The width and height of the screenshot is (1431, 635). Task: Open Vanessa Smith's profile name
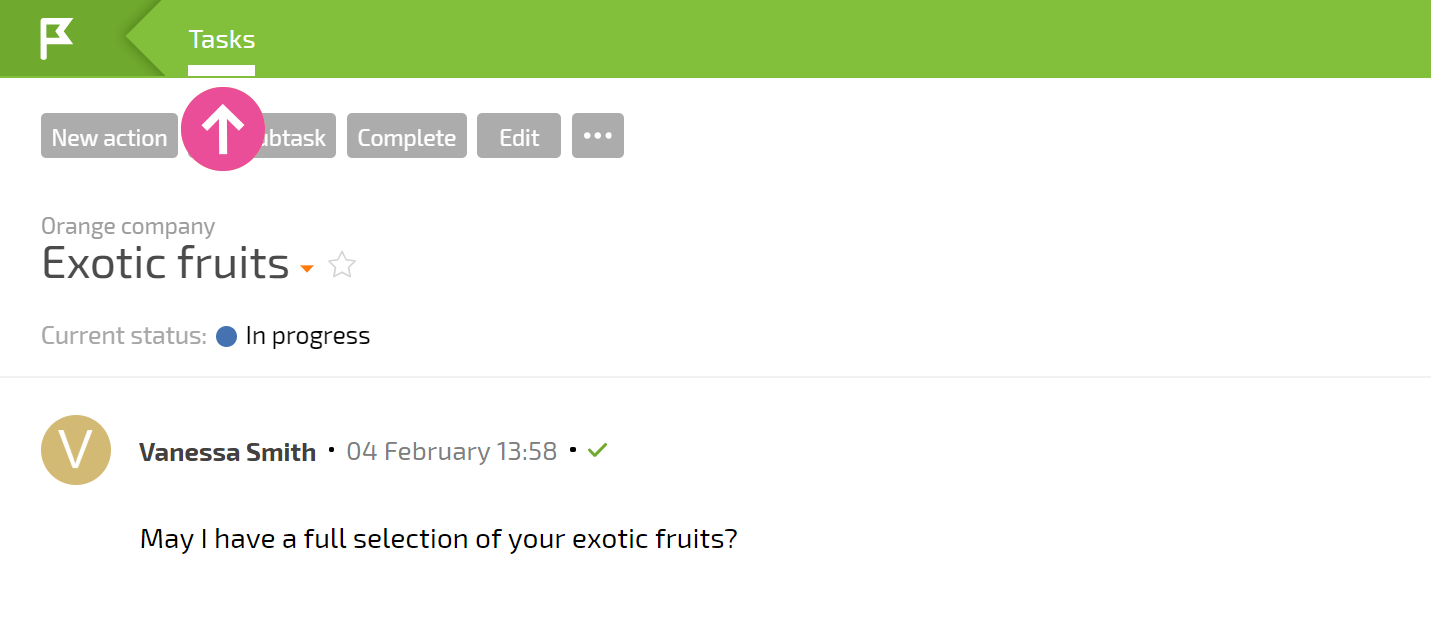(228, 452)
